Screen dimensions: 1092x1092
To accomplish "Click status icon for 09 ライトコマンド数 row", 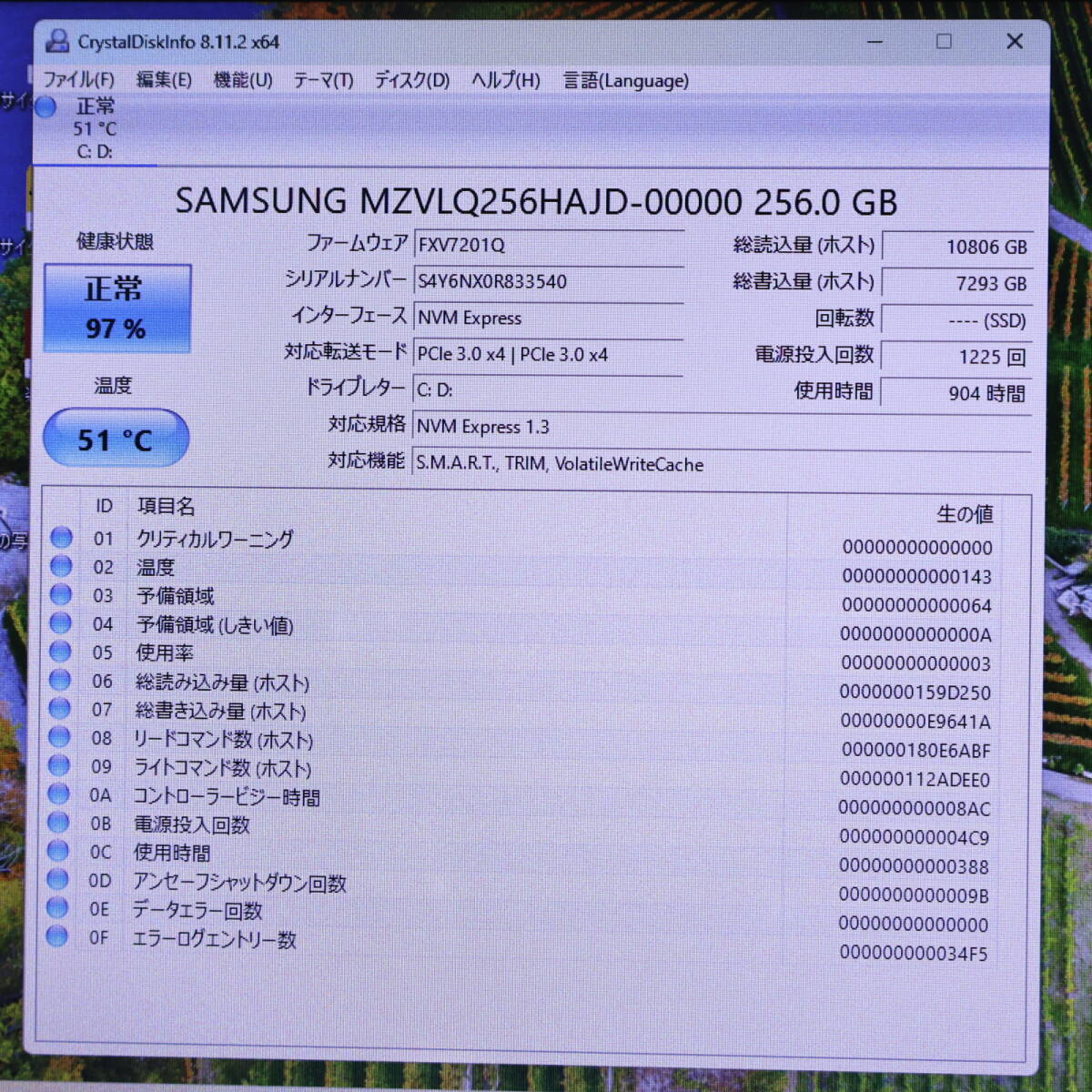I will tap(58, 765).
